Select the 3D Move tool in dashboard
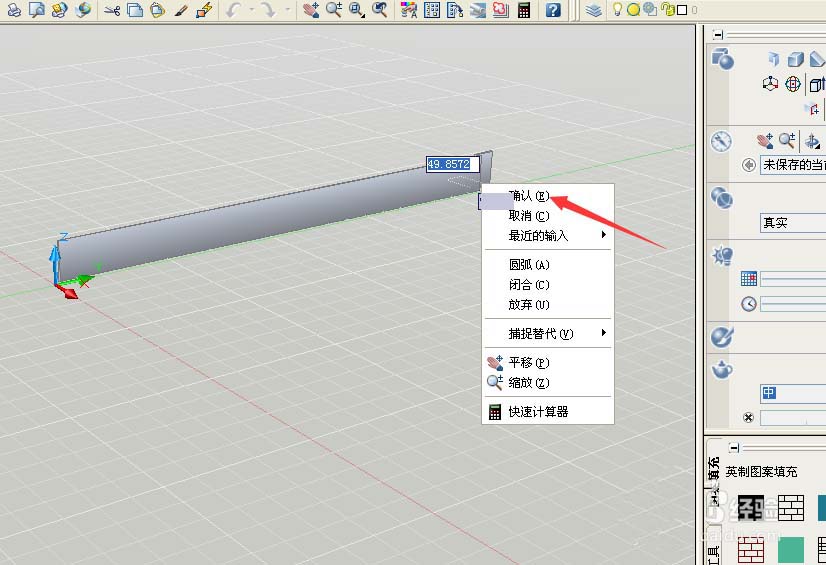This screenshot has height=565, width=826. pyautogui.click(x=770, y=83)
